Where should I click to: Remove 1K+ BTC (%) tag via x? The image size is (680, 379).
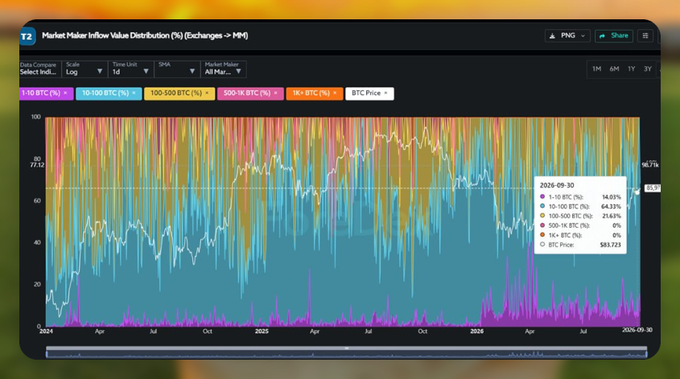335,93
